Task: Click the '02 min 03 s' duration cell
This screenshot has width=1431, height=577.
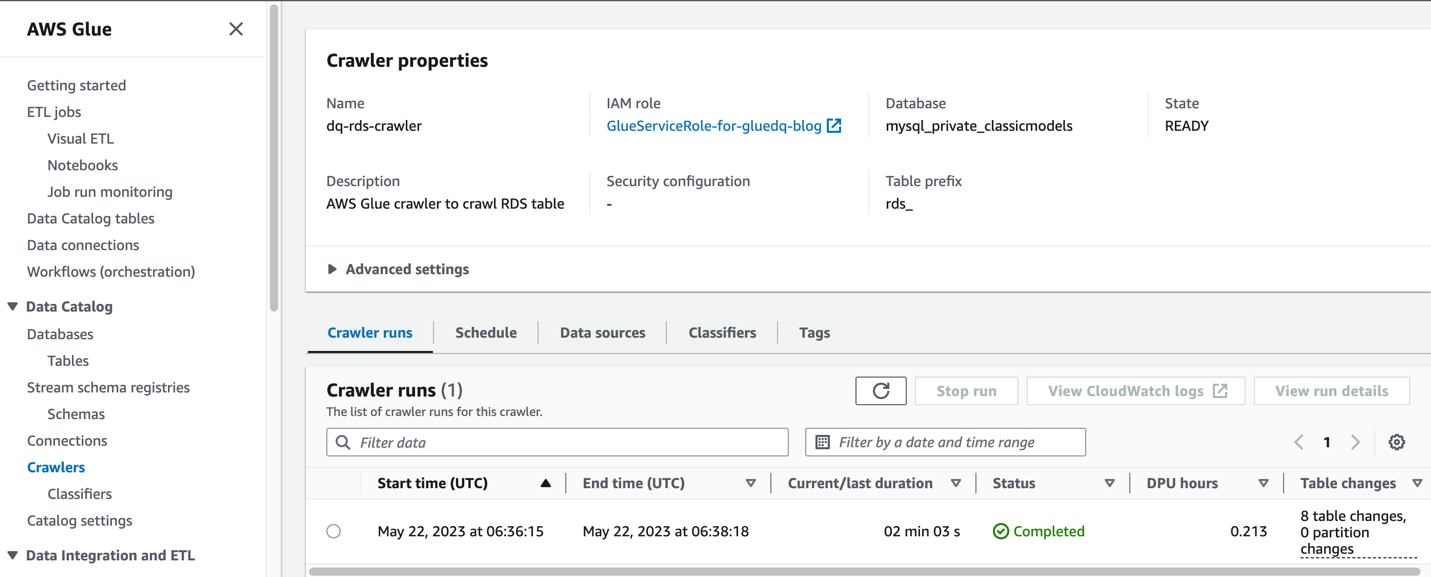Action: (x=922, y=531)
